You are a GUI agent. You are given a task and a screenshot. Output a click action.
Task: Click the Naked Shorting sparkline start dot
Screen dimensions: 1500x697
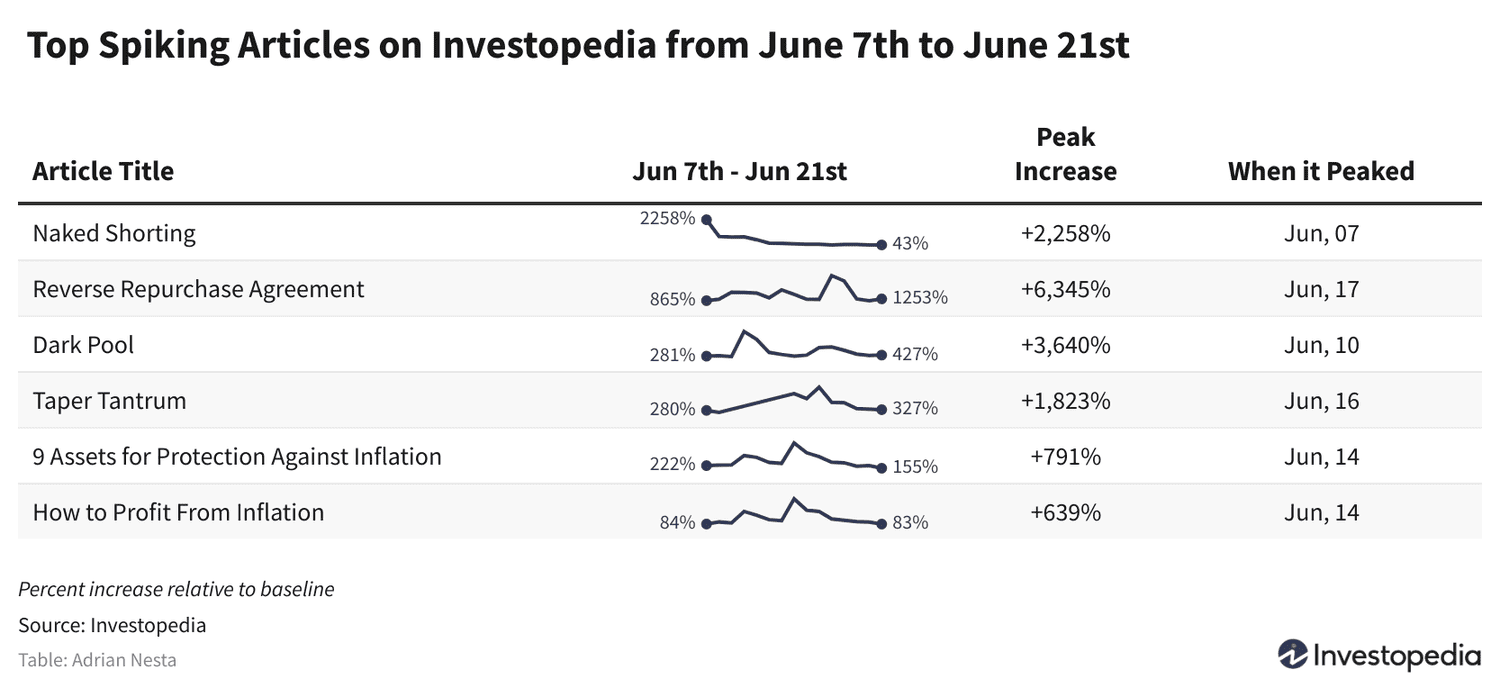click(706, 219)
